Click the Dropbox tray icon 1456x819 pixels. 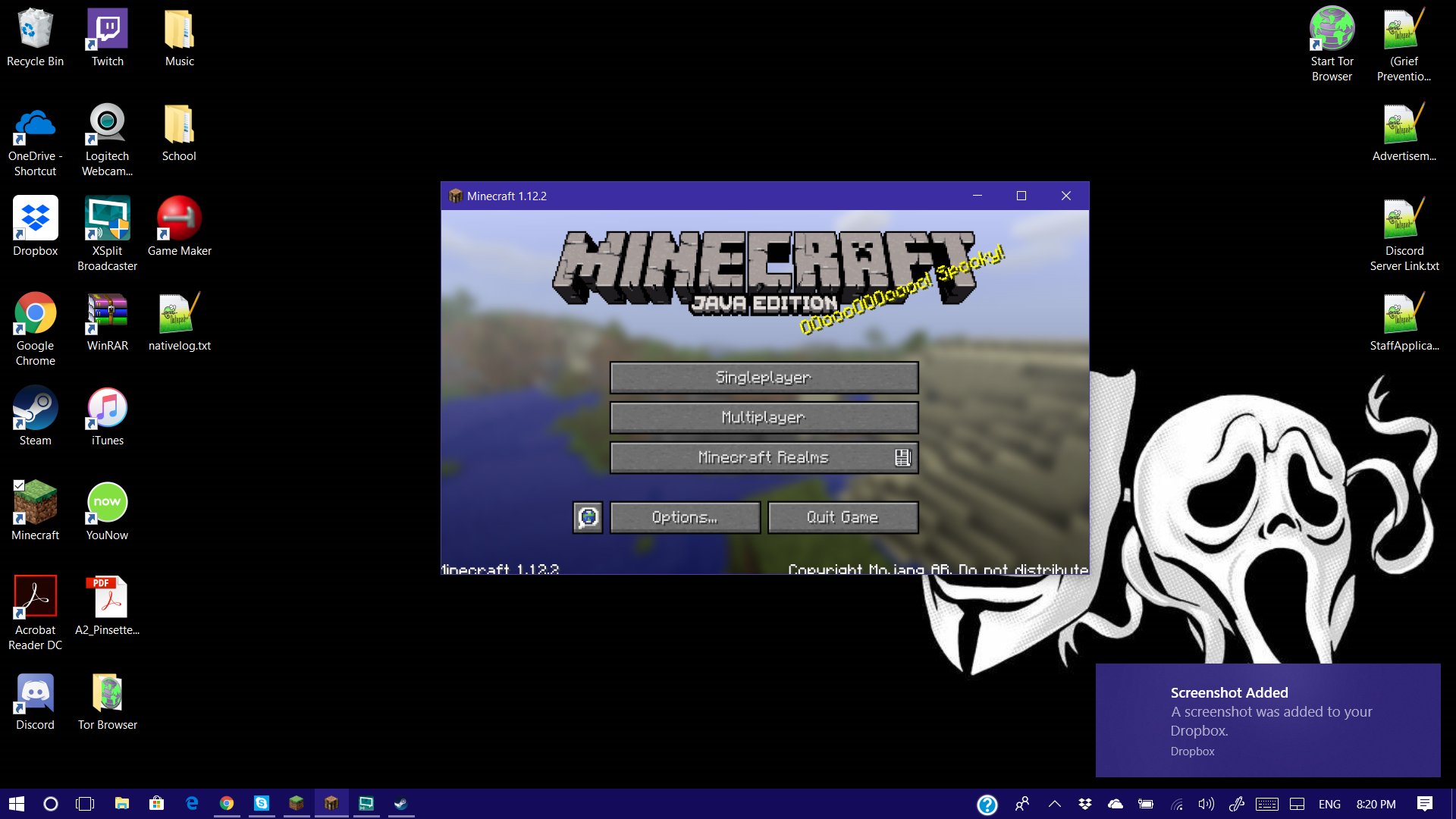point(1085,804)
